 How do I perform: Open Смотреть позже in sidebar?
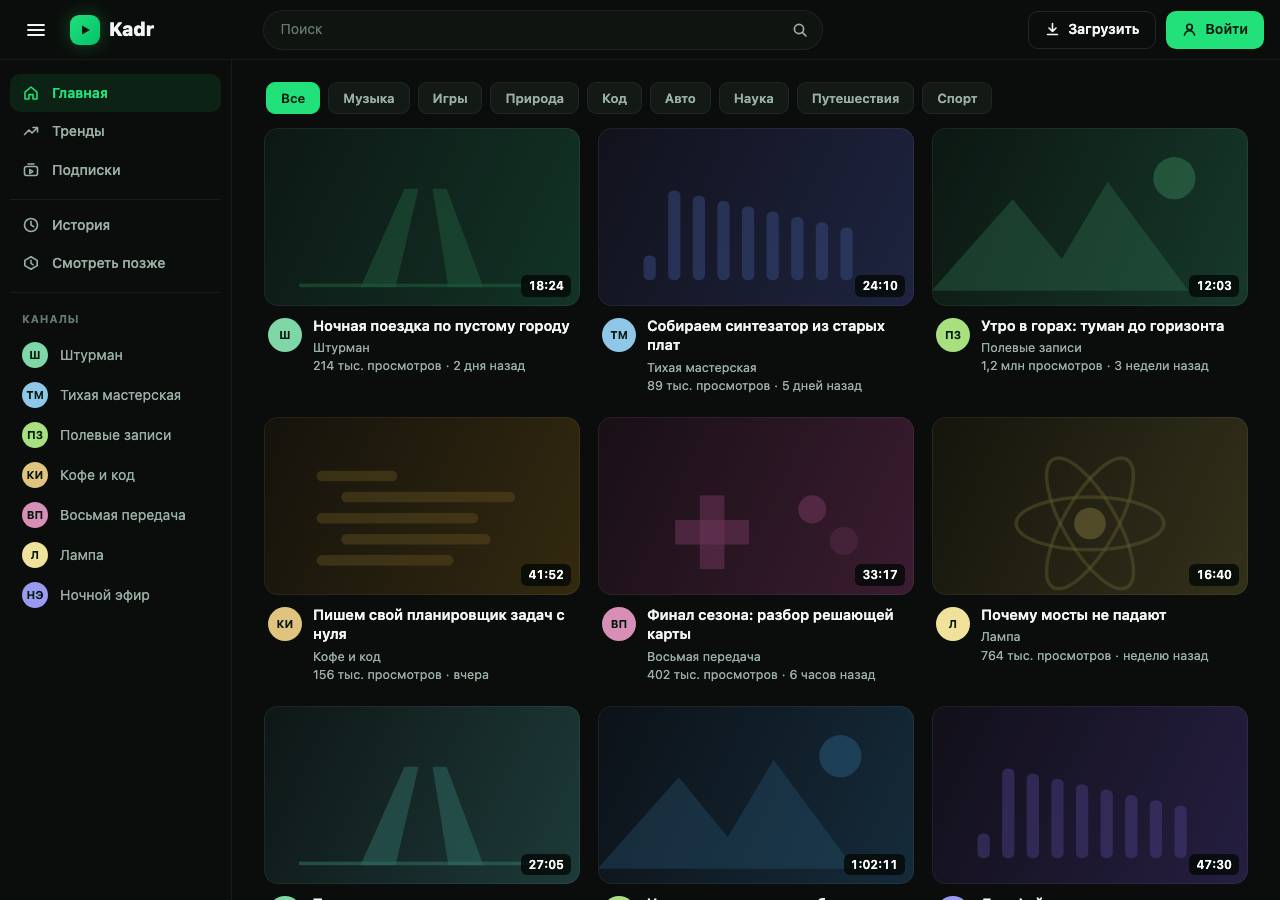[x=115, y=263]
